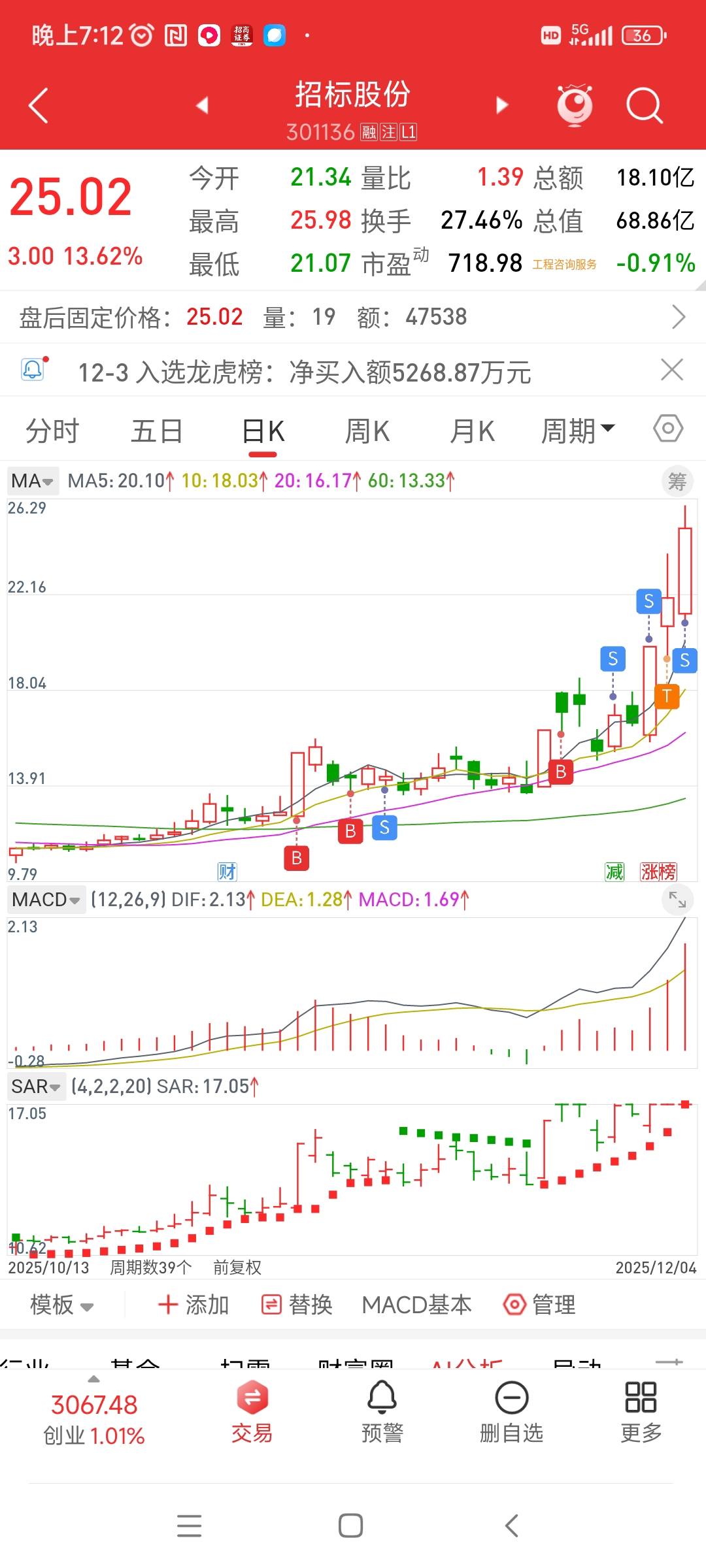
Task: Open the 周期 period dropdown
Action: tap(579, 431)
